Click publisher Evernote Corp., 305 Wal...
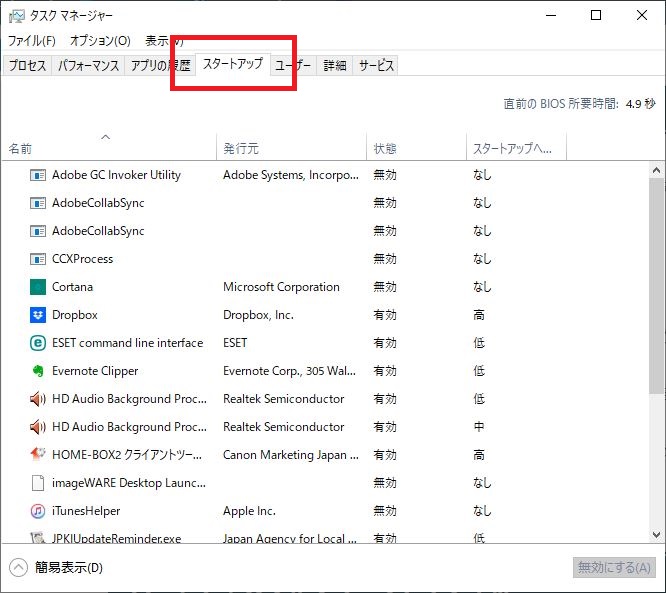The width and height of the screenshot is (666, 593). [x=289, y=371]
